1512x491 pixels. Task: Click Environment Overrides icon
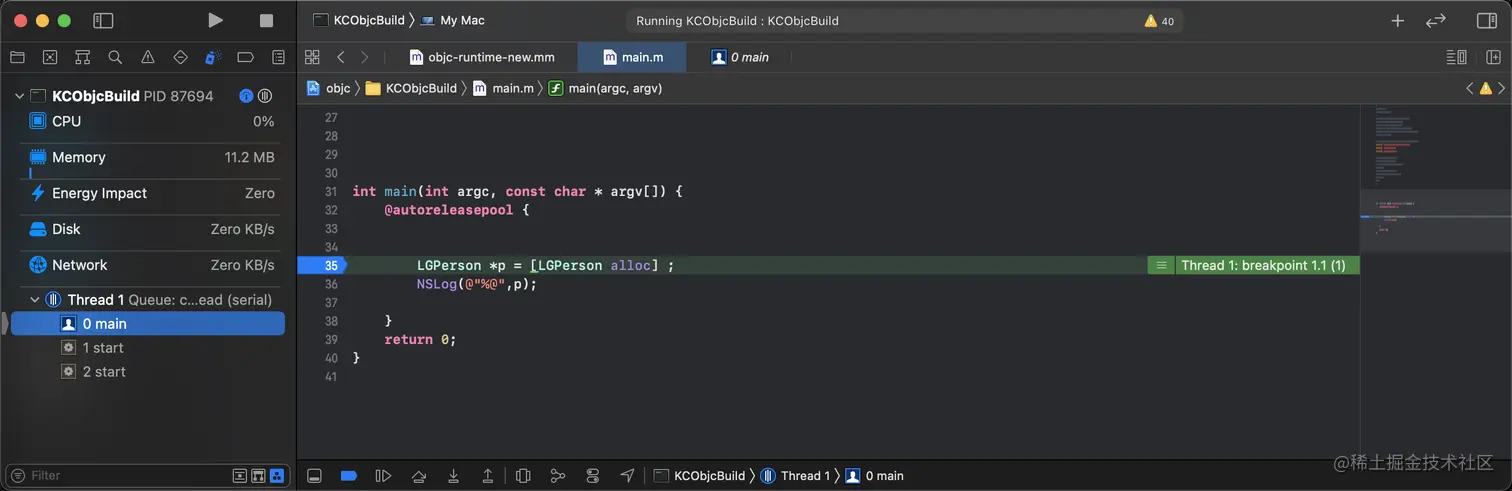coord(593,476)
